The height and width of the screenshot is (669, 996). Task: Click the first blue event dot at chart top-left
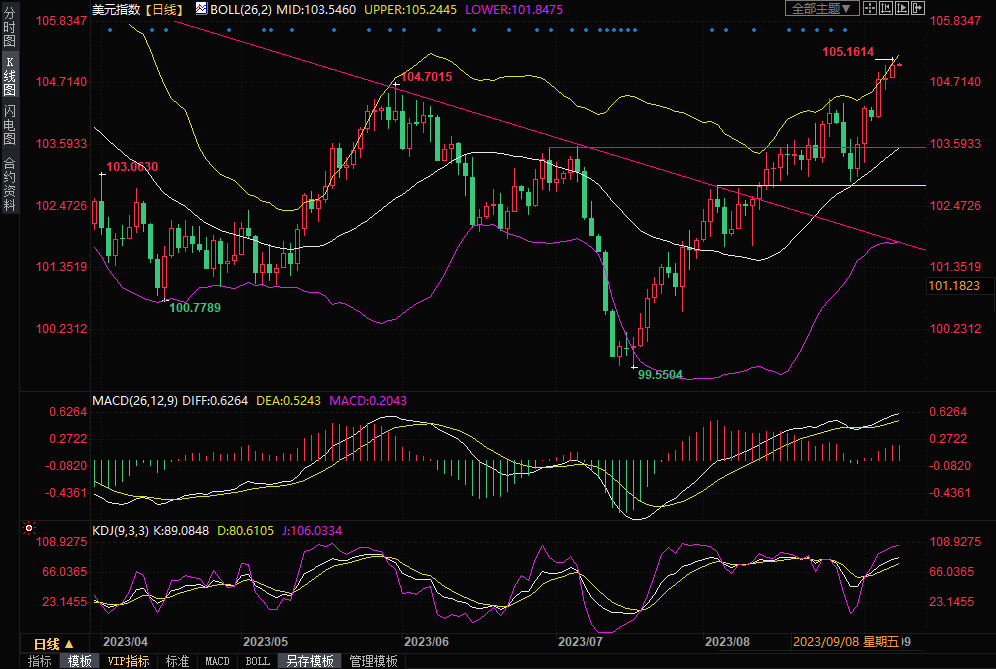coord(109,29)
